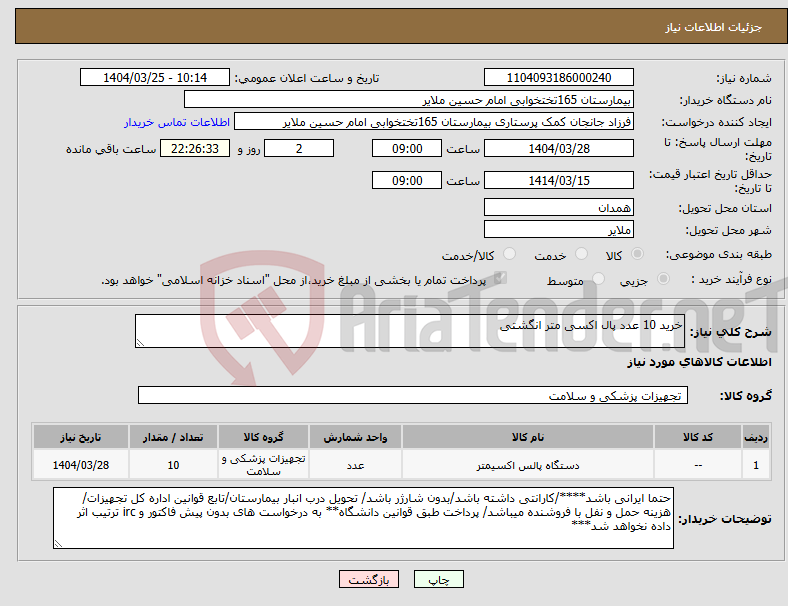Click the row number cell 1

tap(755, 465)
